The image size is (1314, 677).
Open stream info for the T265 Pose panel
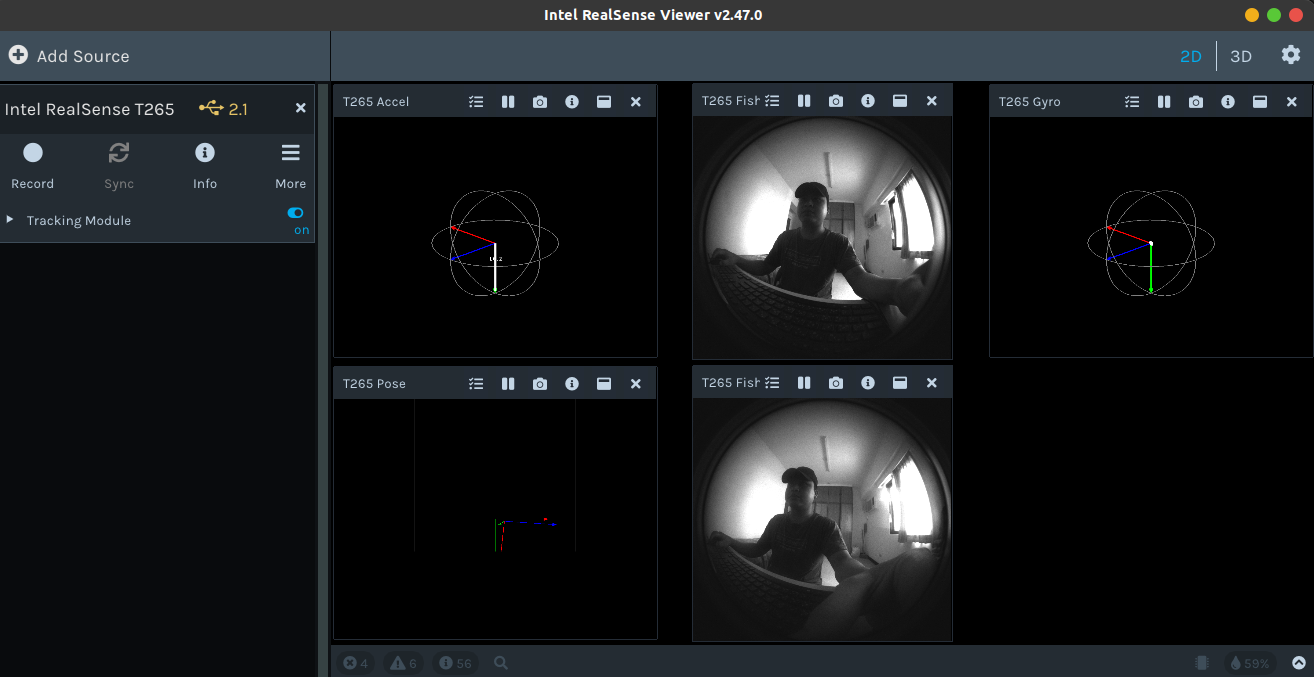[572, 383]
